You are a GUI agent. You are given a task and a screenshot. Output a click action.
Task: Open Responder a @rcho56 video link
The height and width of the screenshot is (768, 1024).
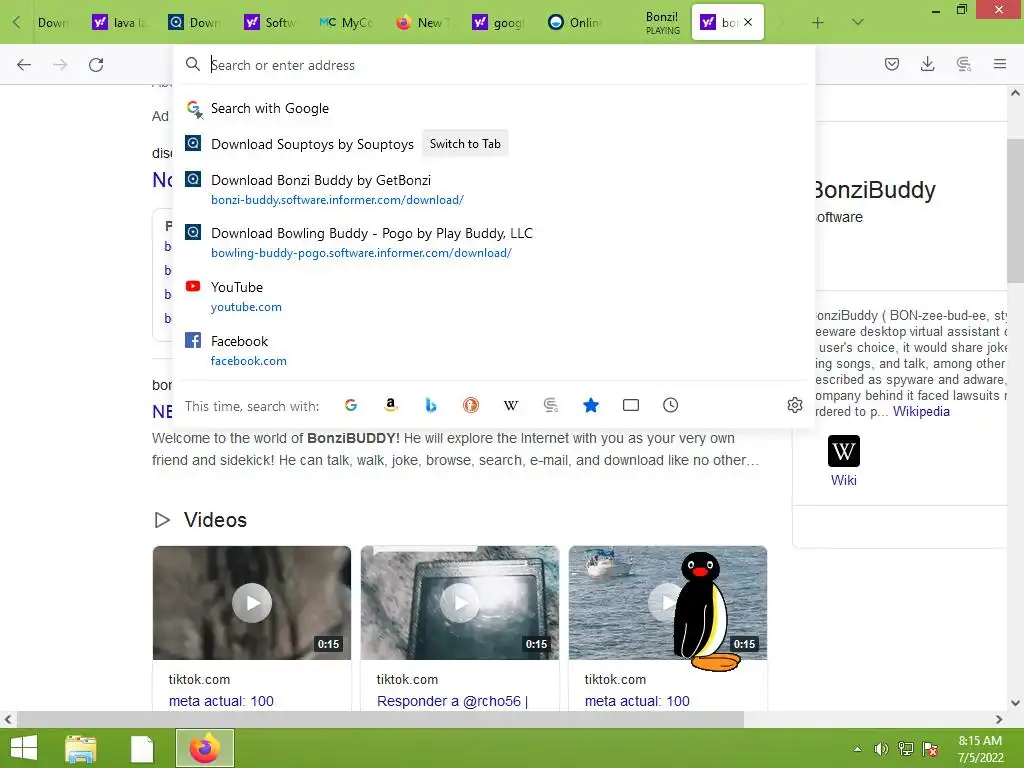tap(452, 701)
